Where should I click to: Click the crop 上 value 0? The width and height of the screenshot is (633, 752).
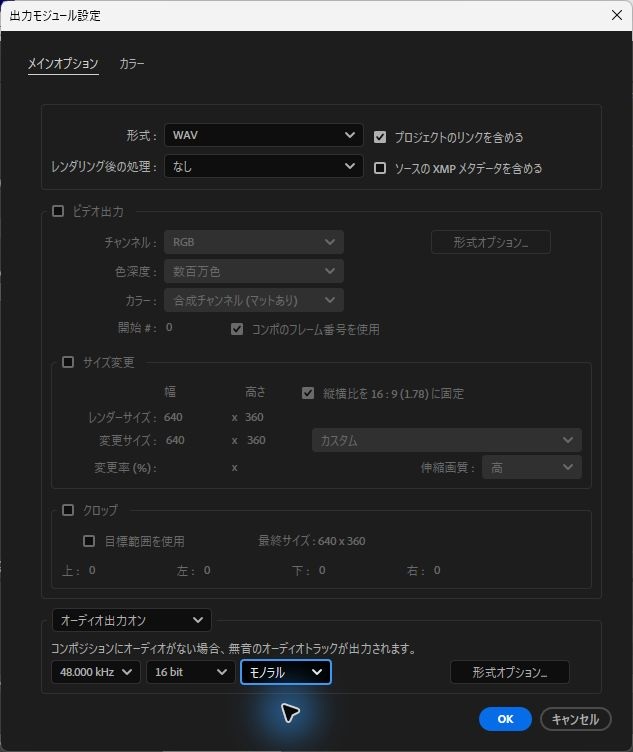coord(92,570)
